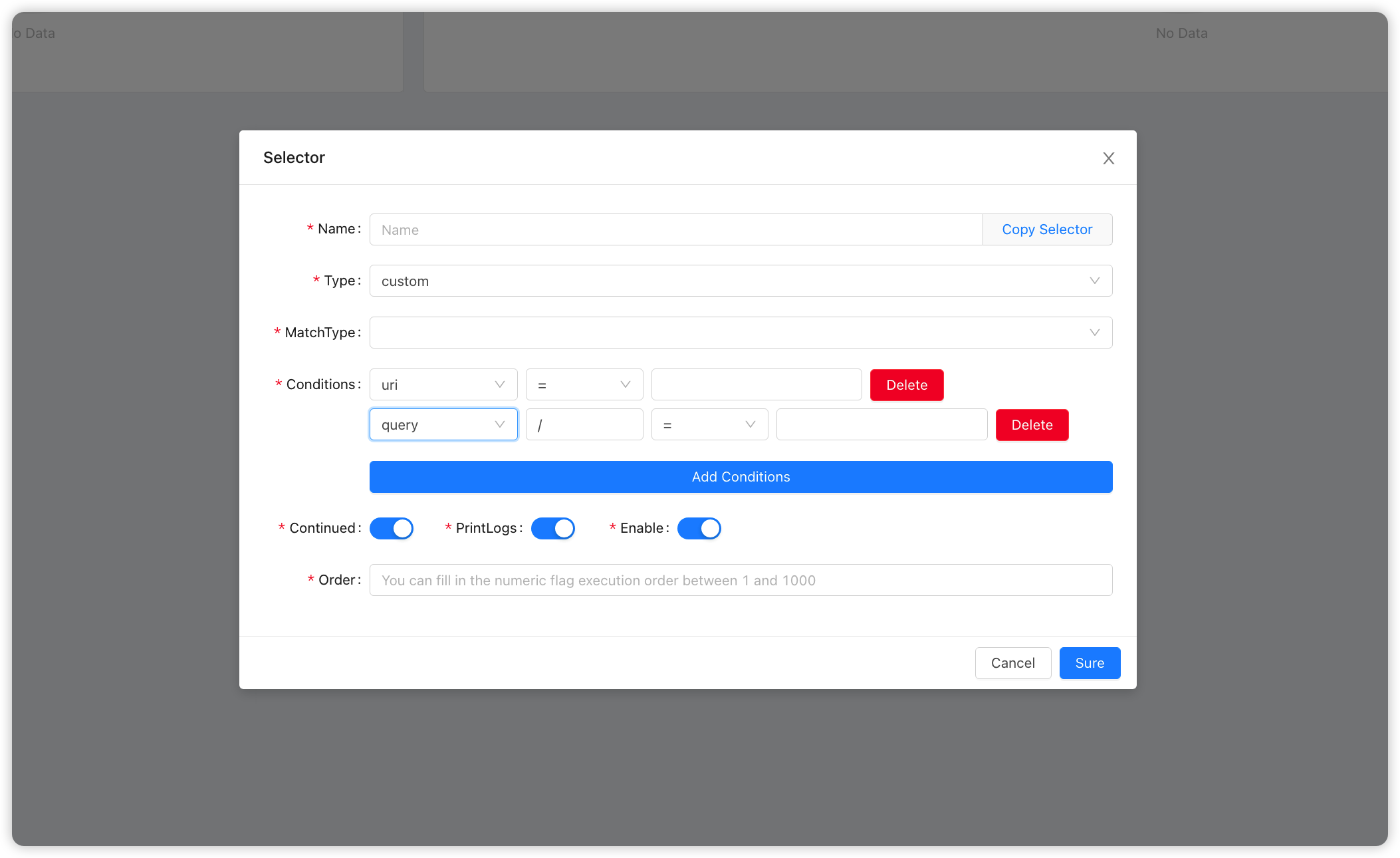Click inside the Name input field
The width and height of the screenshot is (1400, 858).
tap(675, 229)
